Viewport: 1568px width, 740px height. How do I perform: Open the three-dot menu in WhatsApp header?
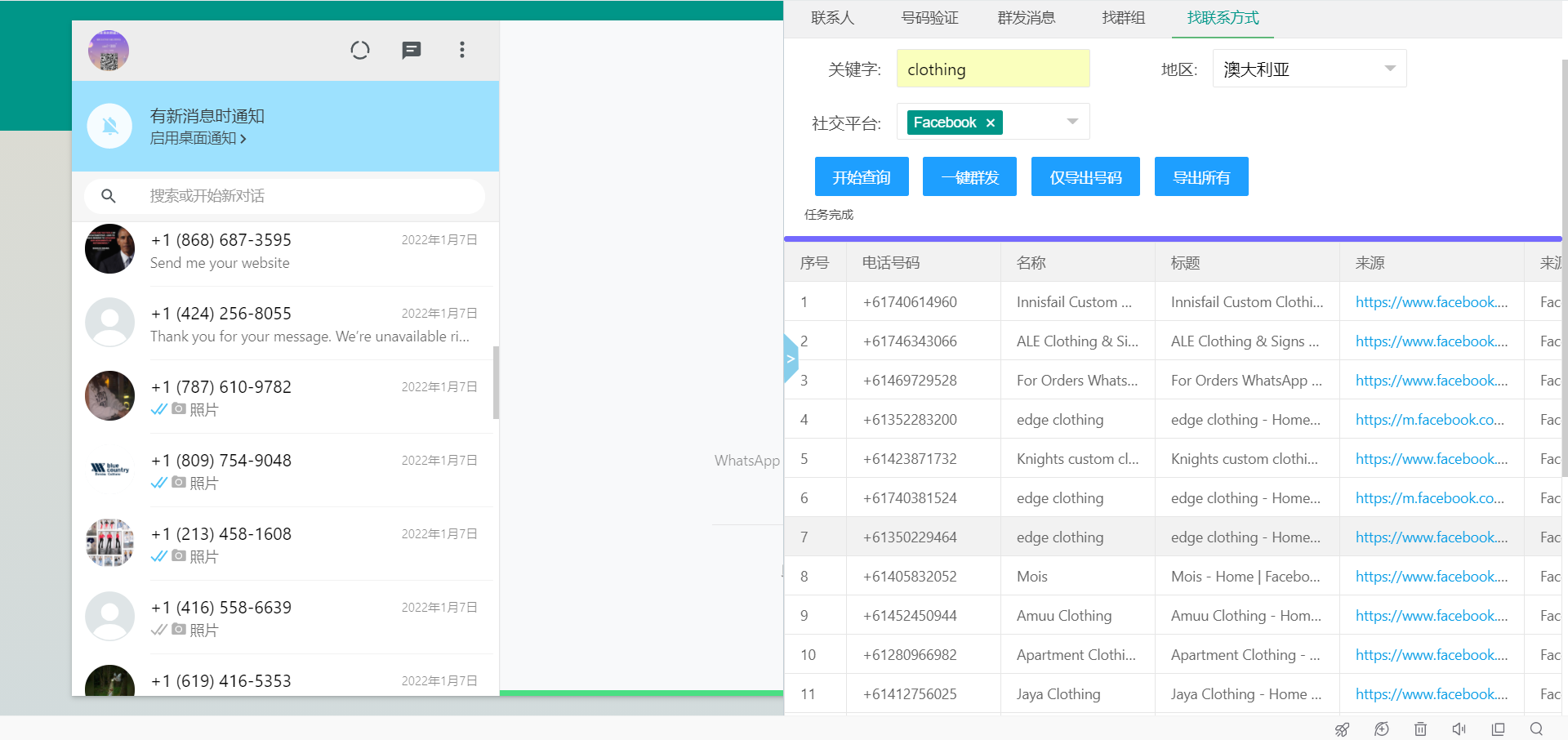pyautogui.click(x=462, y=51)
